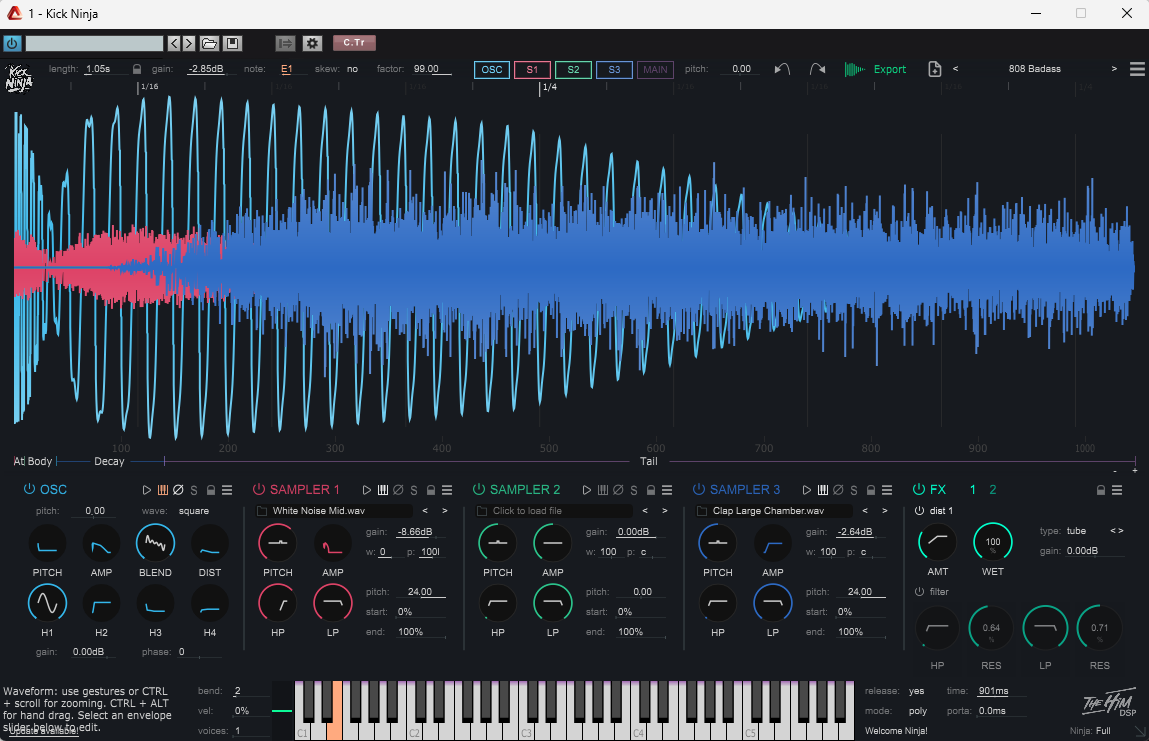Enable the FX filter power toggle

(x=920, y=591)
